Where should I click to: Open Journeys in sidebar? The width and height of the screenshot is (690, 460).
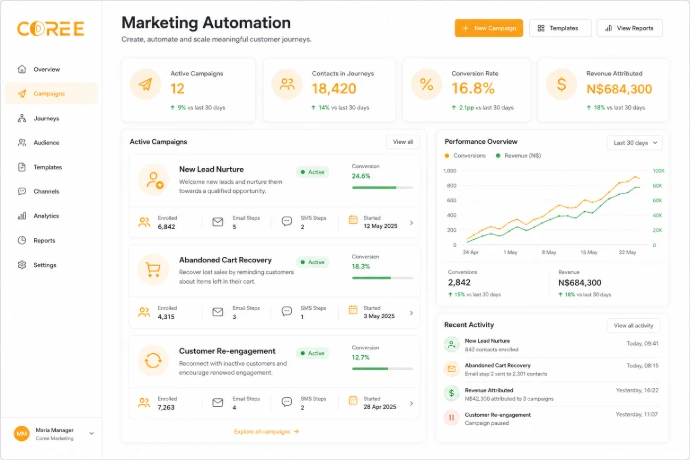pos(51,118)
